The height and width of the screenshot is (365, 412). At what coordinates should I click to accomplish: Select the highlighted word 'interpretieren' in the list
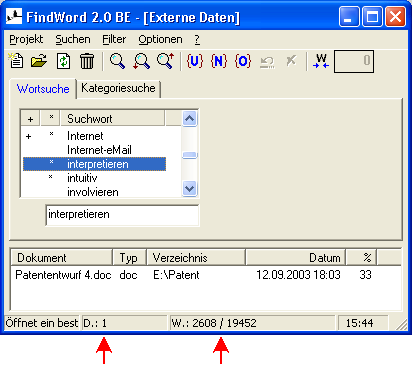(94, 164)
